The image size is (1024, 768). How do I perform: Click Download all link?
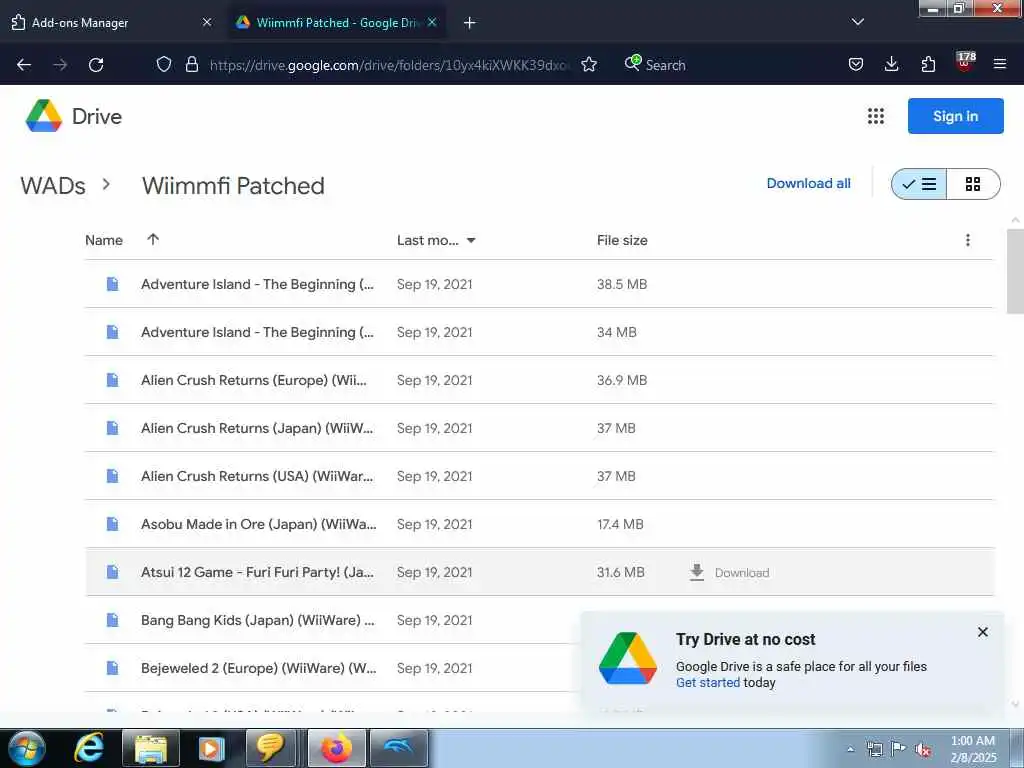808,184
